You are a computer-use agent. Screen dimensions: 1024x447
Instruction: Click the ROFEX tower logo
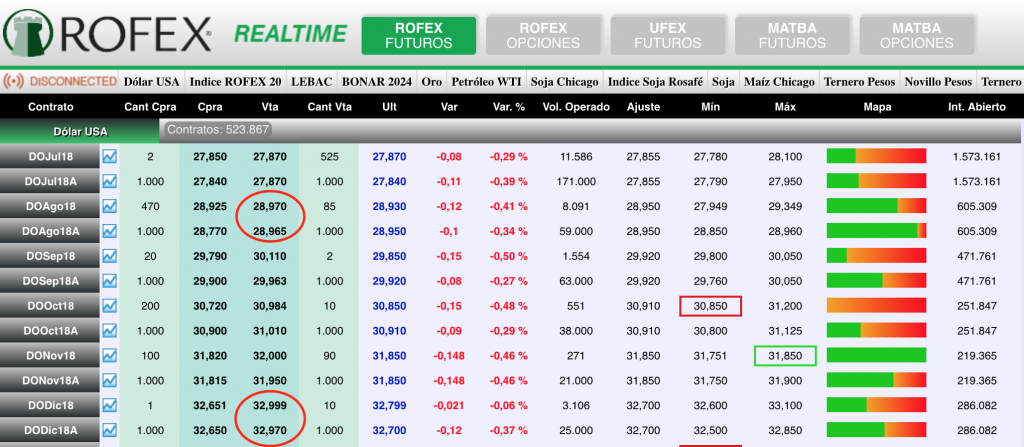(x=28, y=33)
